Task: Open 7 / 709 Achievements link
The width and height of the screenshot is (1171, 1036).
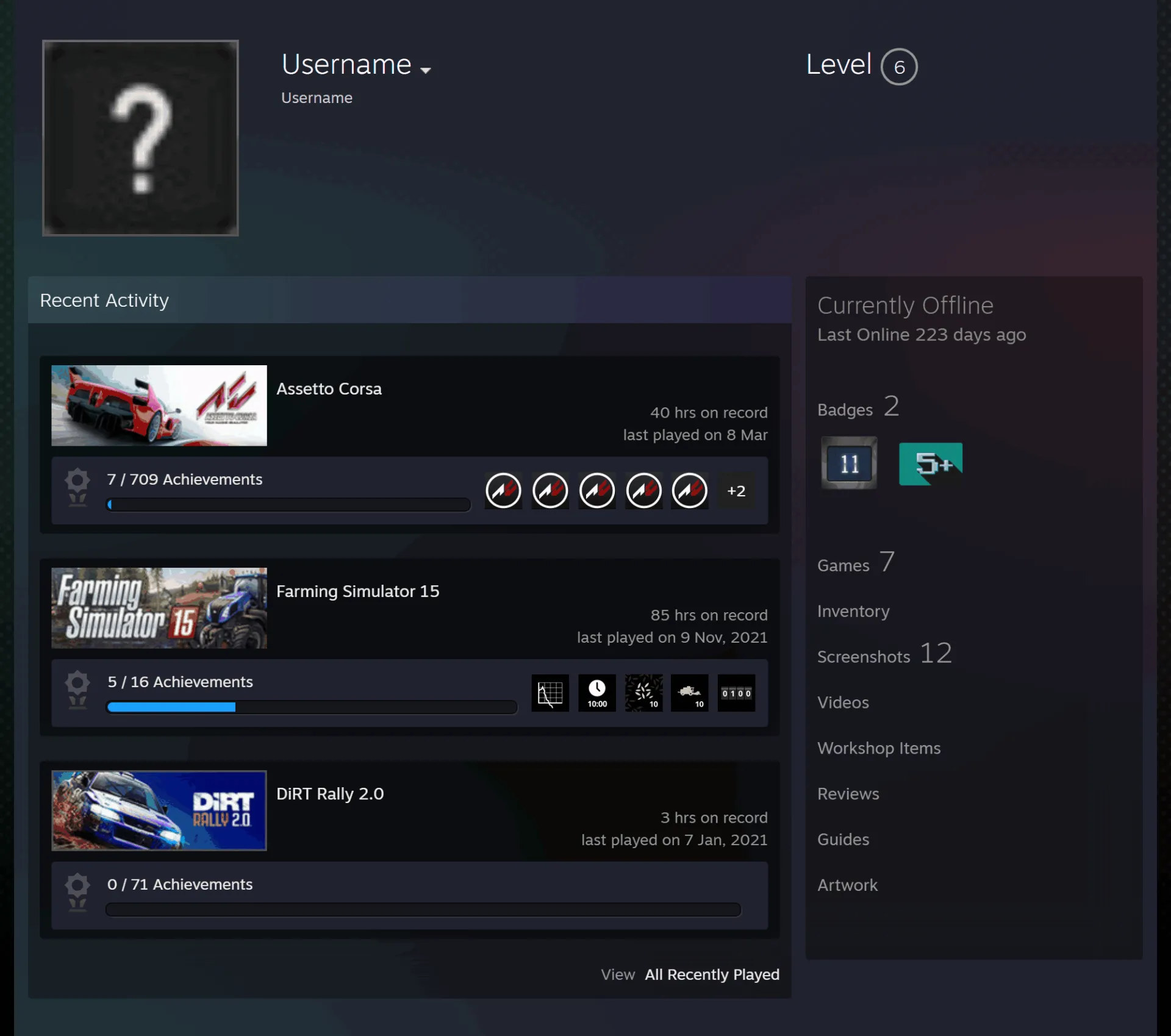Action: coord(185,479)
